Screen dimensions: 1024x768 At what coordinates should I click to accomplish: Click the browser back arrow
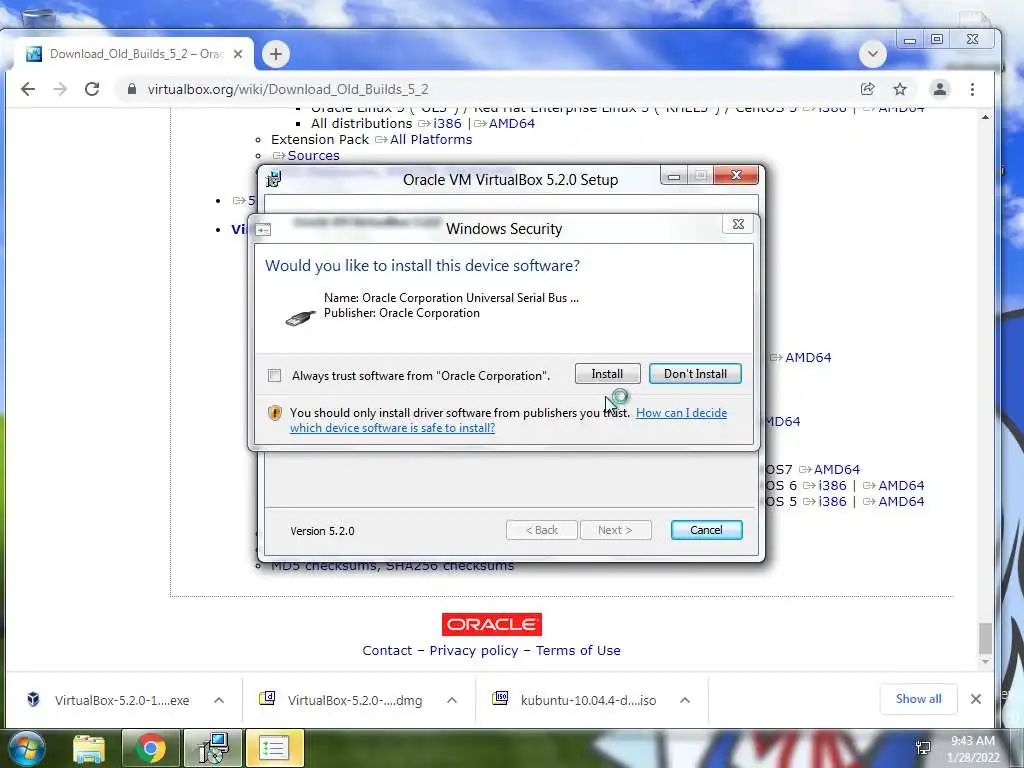(27, 89)
